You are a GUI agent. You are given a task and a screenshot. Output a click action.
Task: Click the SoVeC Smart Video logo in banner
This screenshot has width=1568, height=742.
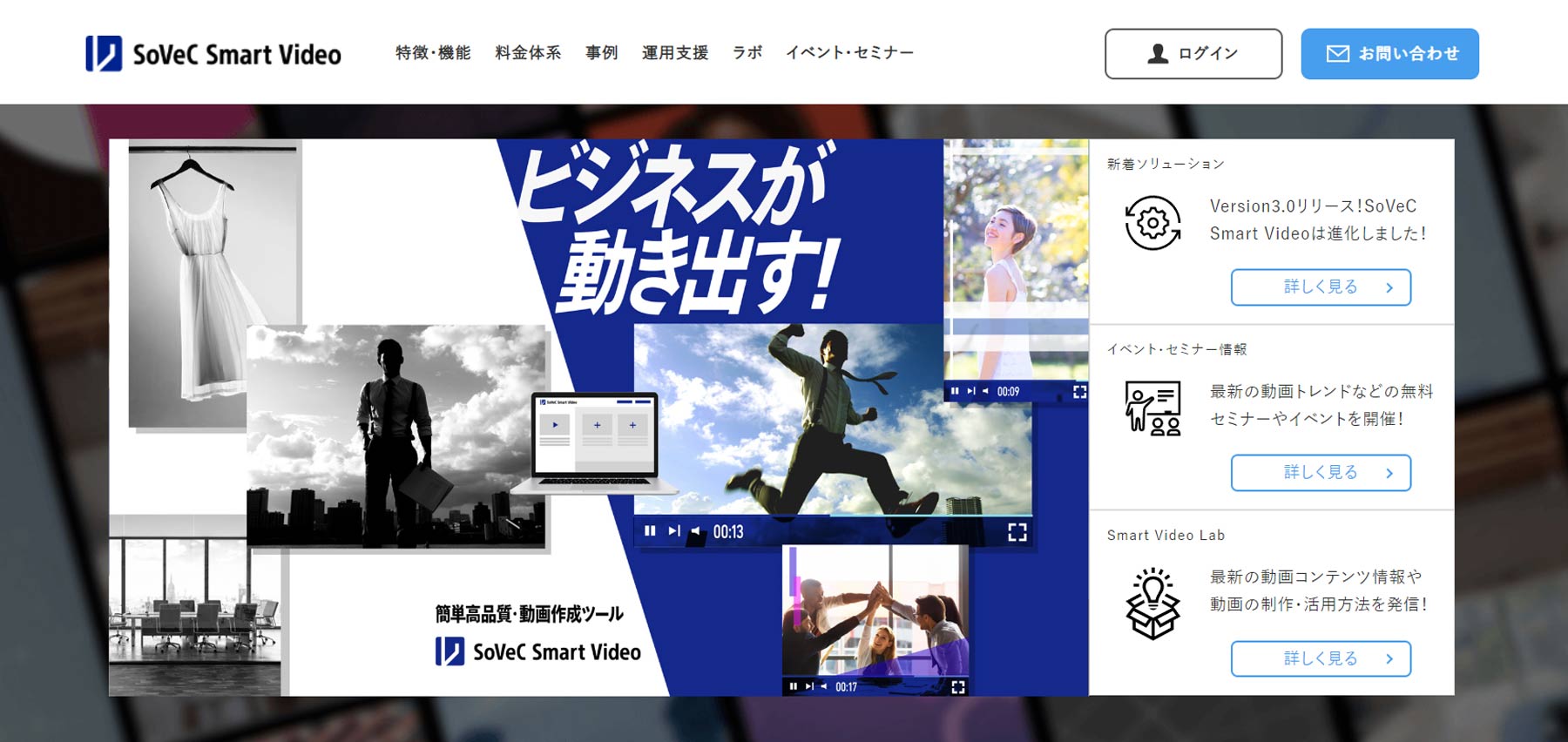click(537, 651)
